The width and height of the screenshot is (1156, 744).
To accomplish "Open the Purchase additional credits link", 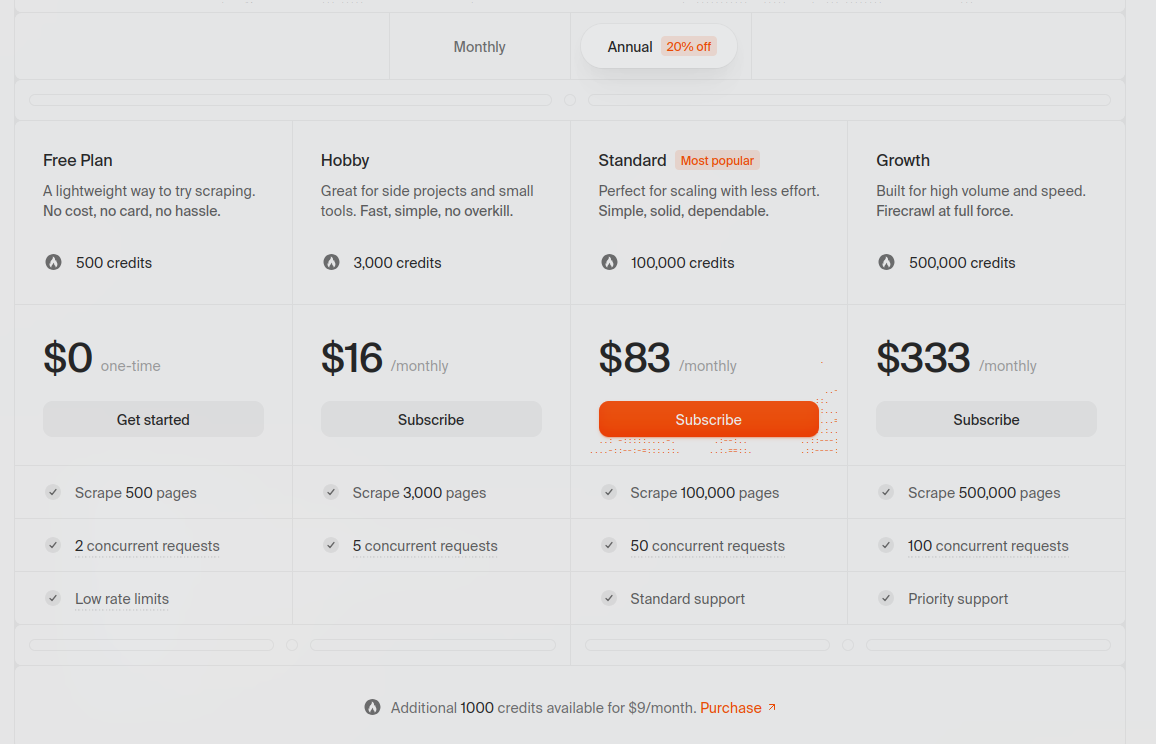I will (731, 708).
